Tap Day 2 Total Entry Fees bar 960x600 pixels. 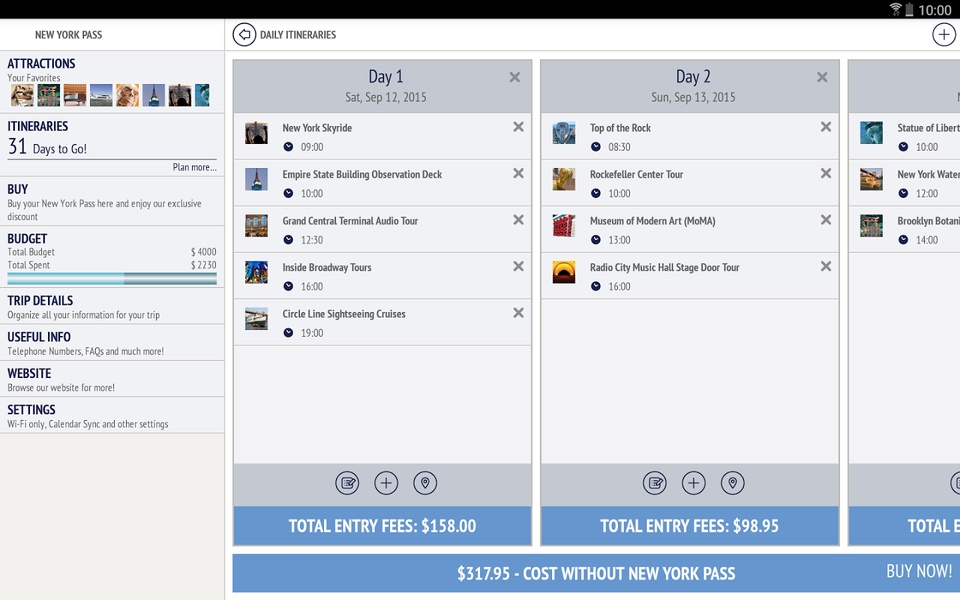(x=689, y=526)
